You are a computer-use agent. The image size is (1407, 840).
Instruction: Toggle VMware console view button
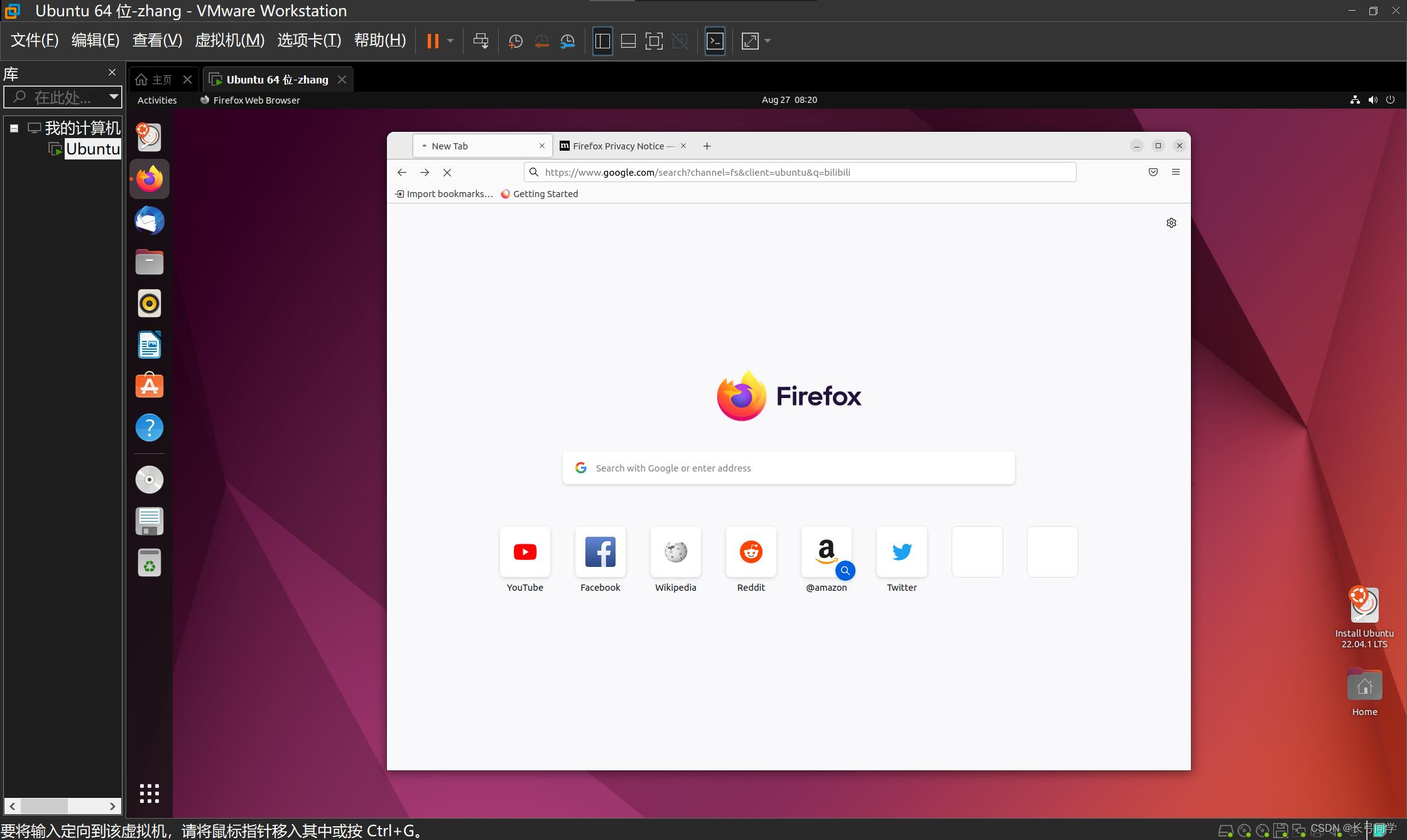[x=715, y=41]
